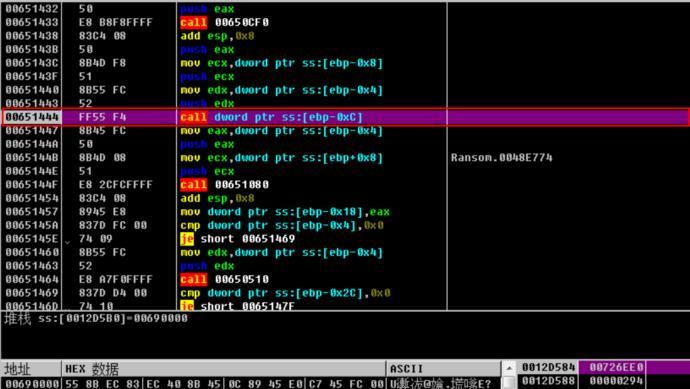Select hex bytes 8B4D 08
The width and height of the screenshot is (690, 389).
[x=103, y=158]
